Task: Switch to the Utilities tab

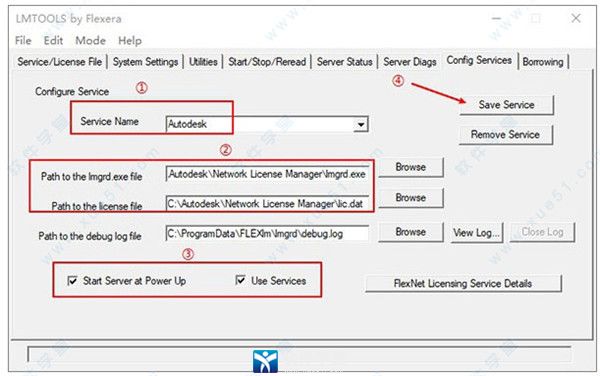Action: click(x=203, y=62)
